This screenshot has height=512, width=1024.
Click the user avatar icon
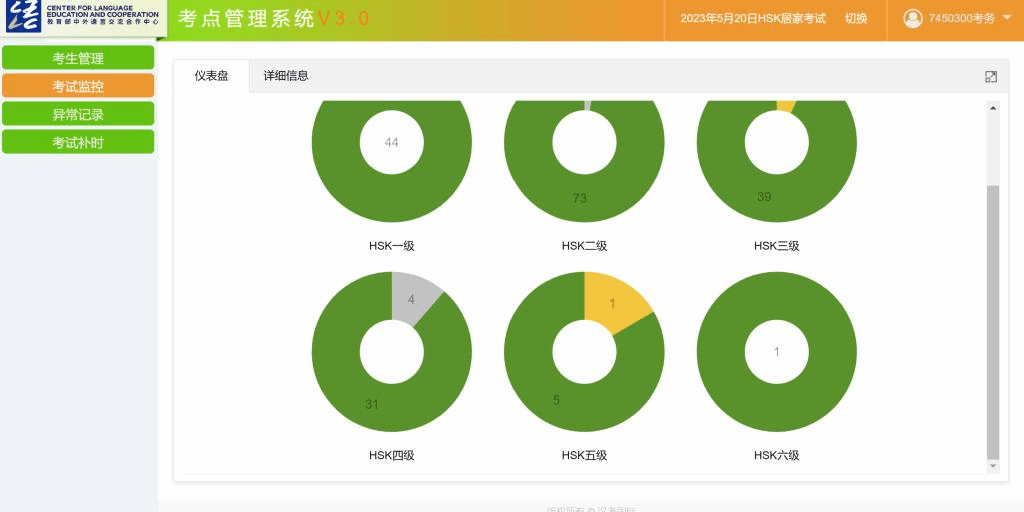(913, 18)
